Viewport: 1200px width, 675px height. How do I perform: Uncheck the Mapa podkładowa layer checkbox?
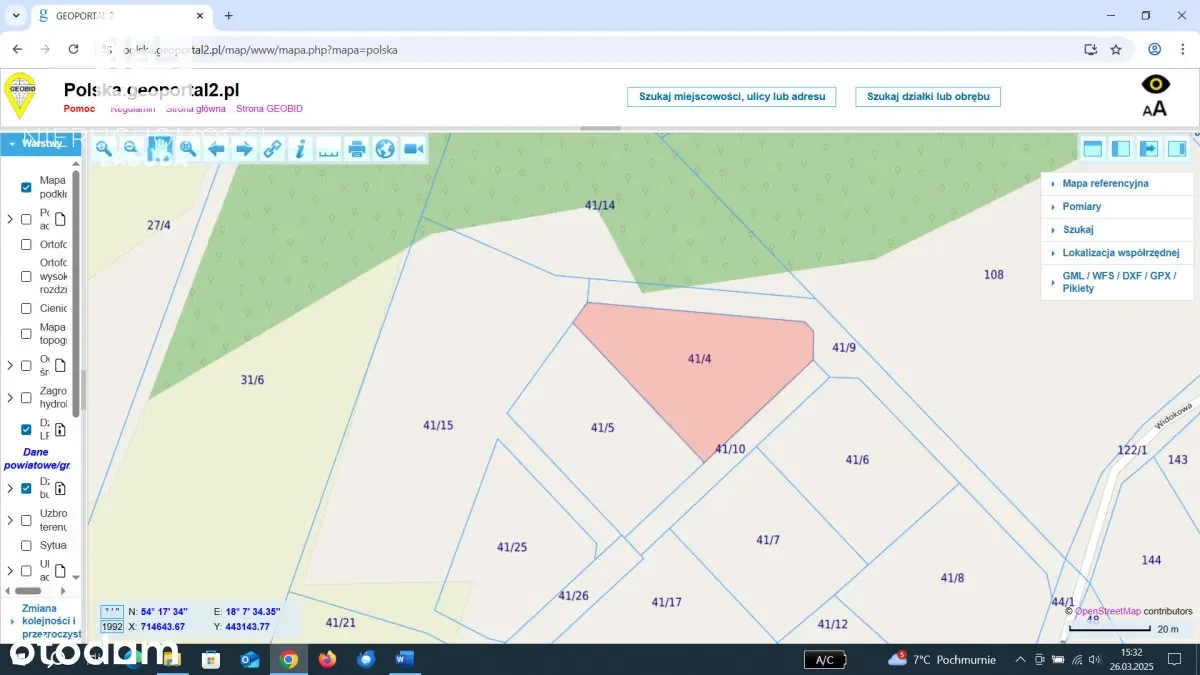coord(27,187)
